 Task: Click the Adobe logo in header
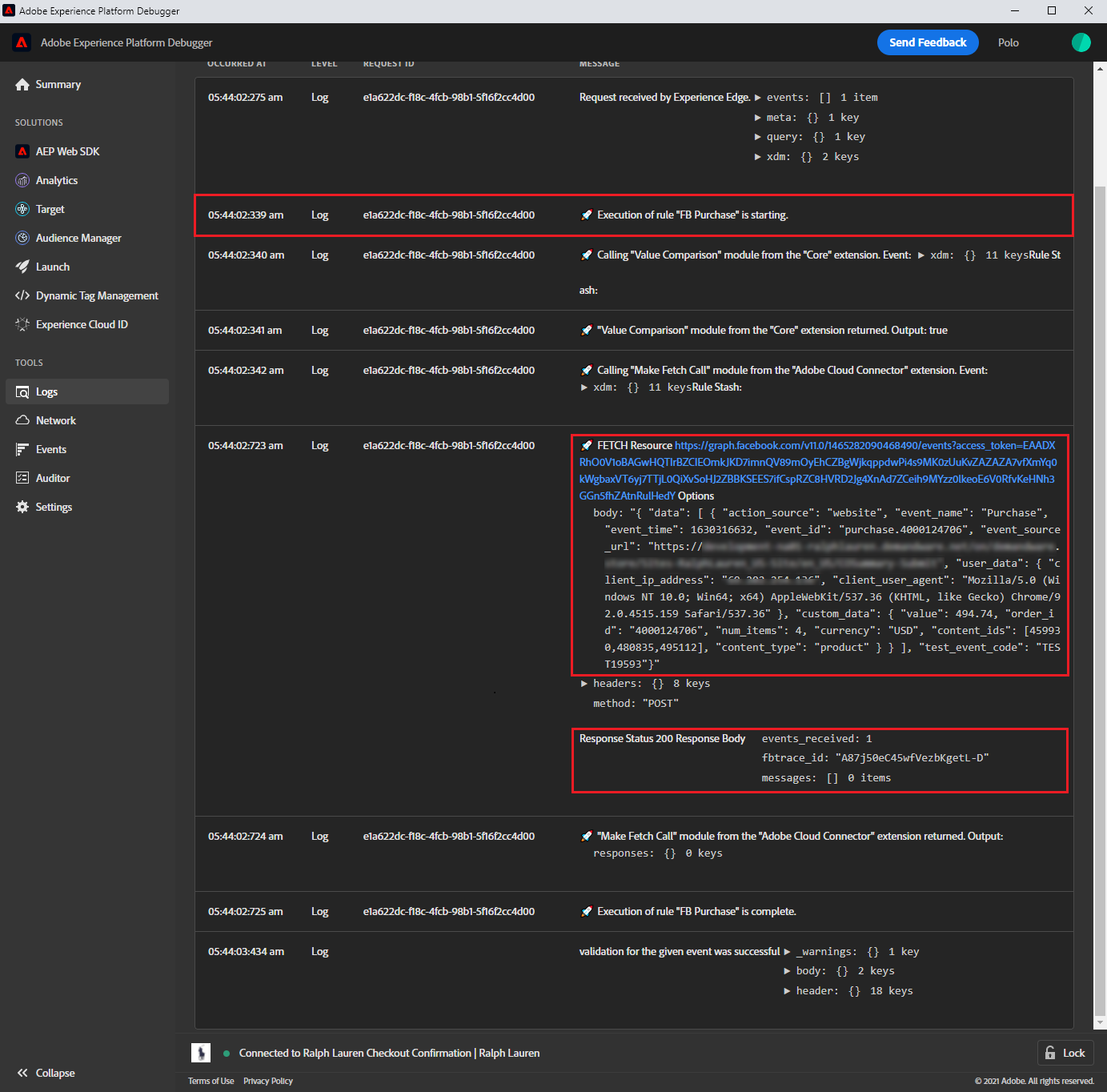[x=22, y=42]
